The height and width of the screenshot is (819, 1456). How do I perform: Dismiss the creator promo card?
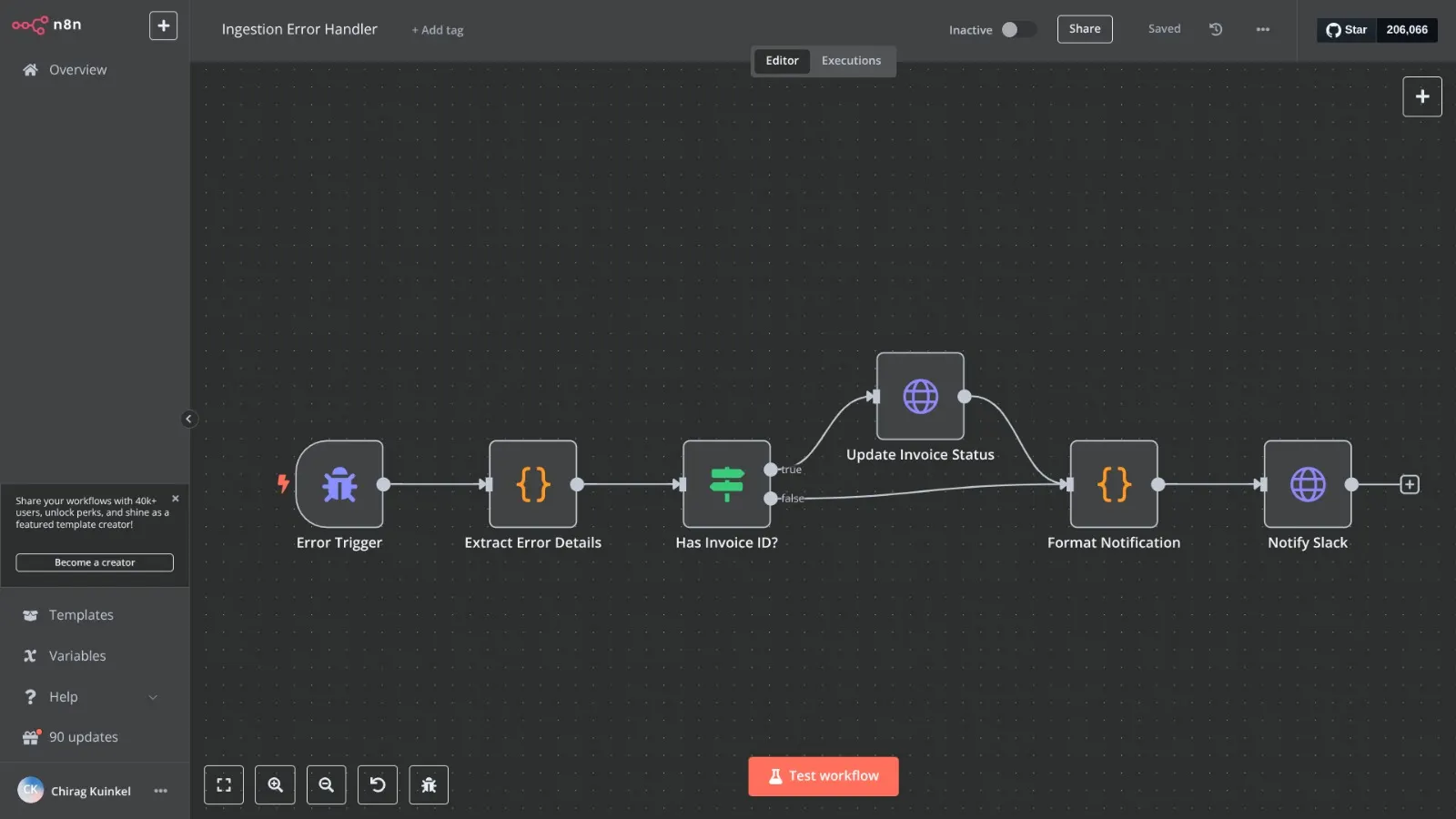[x=176, y=499]
